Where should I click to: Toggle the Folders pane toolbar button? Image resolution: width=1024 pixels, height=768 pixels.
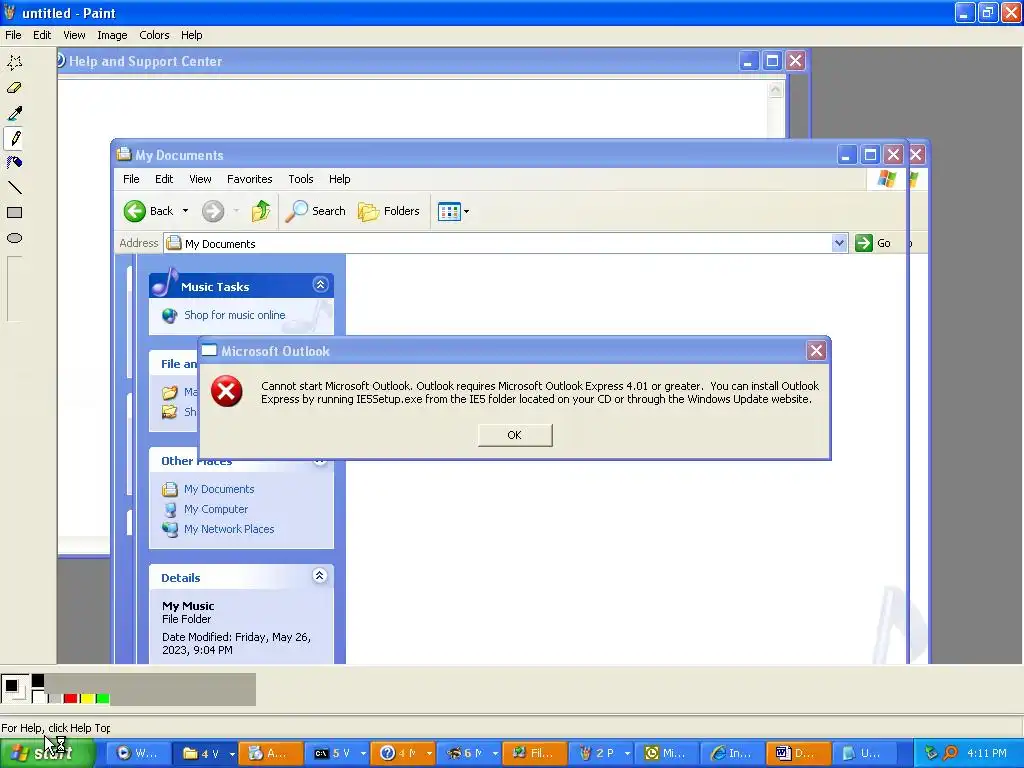point(389,211)
